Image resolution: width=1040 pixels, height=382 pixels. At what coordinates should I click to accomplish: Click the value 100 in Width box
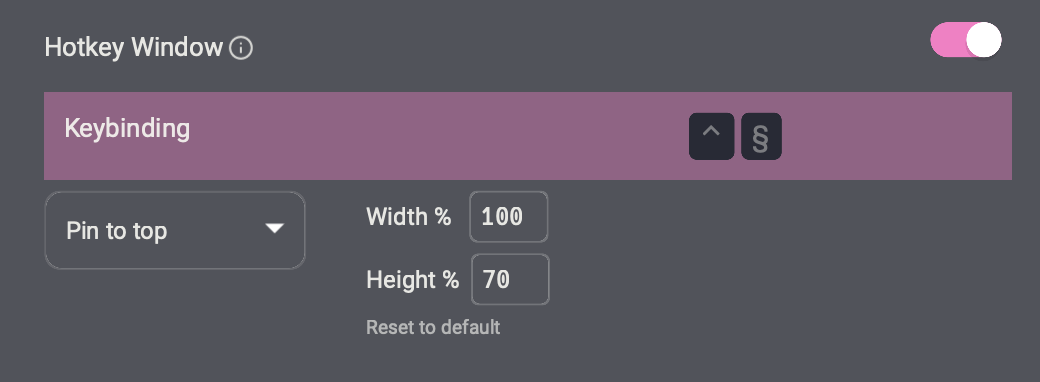[x=502, y=217]
